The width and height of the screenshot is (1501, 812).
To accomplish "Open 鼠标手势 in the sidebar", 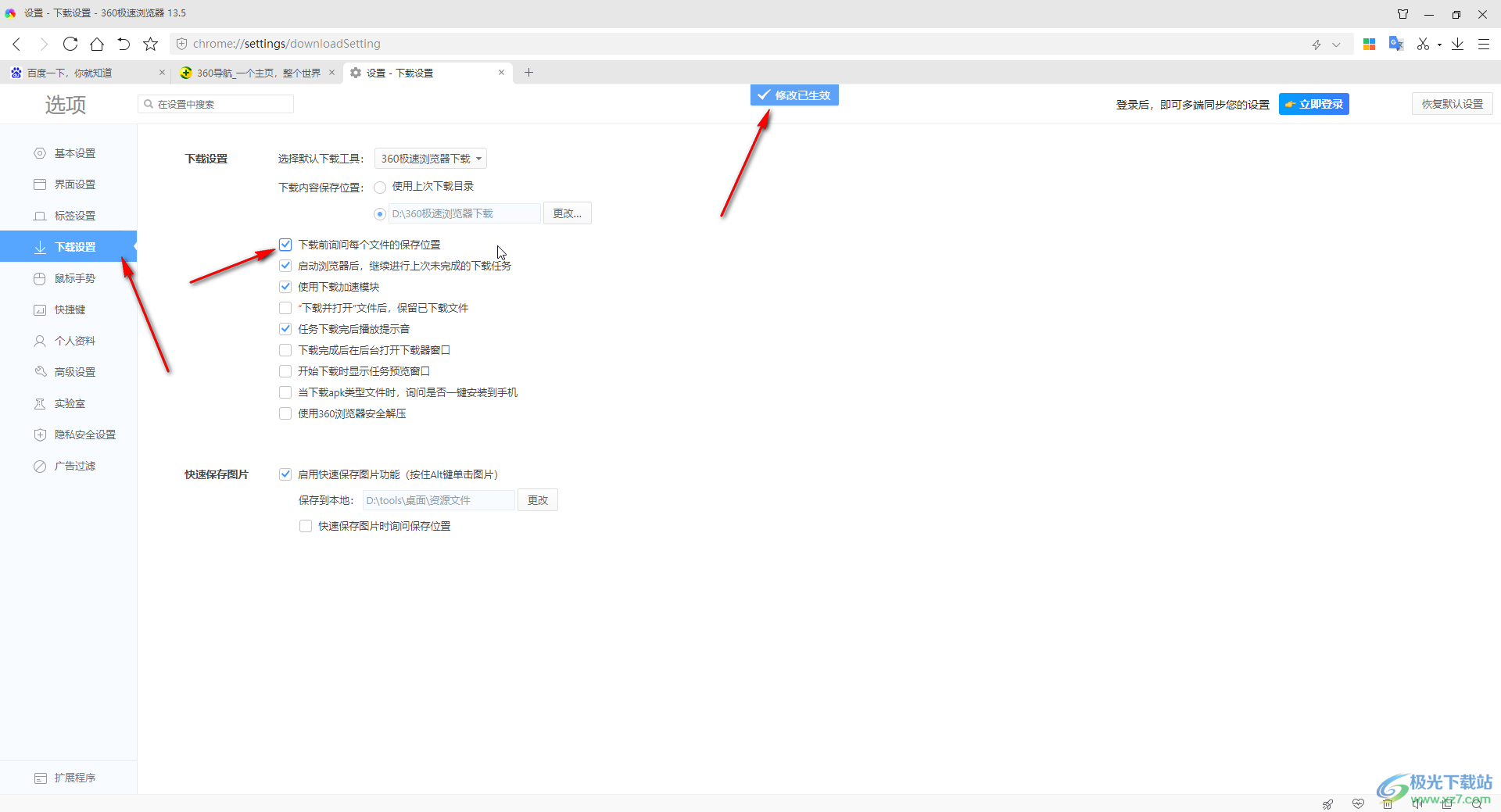I will pyautogui.click(x=68, y=278).
